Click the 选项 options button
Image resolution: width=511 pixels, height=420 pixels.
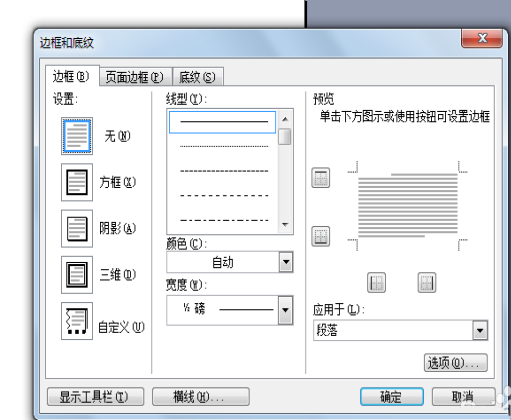pos(456,363)
